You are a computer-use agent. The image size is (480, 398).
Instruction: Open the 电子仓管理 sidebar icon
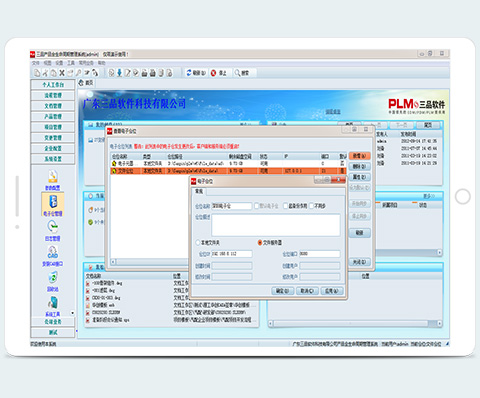pyautogui.click(x=53, y=205)
